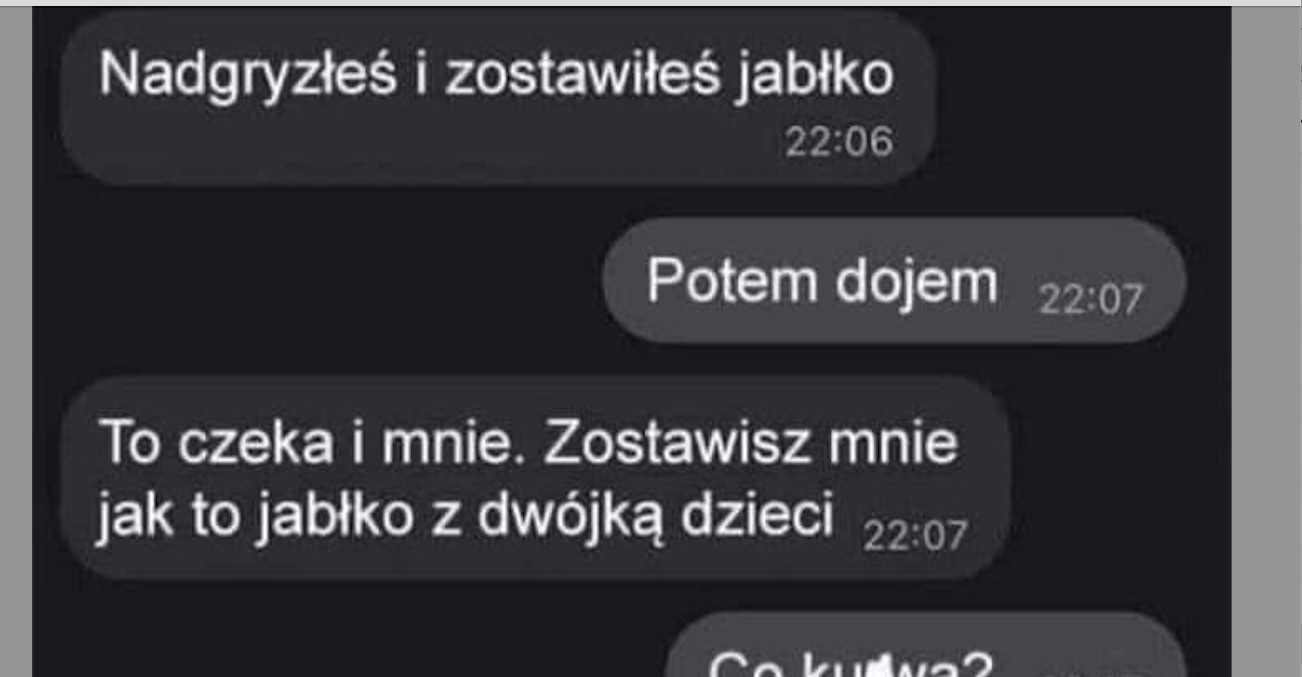The width and height of the screenshot is (1302, 677).
Task: Click the 22:06 timestamp
Action: pos(838,142)
